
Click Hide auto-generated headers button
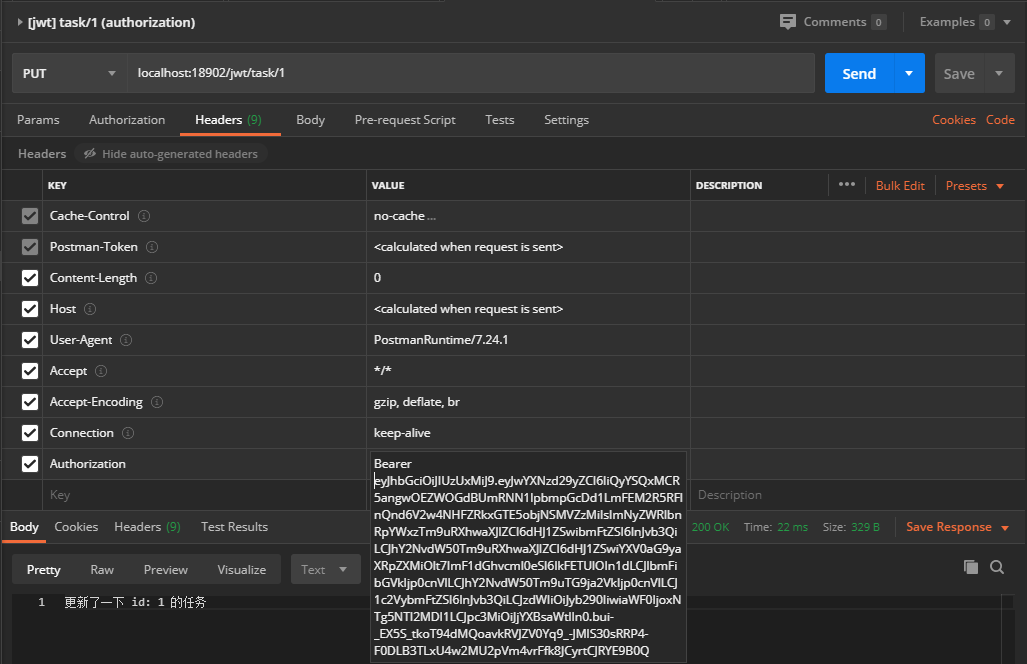click(x=171, y=153)
